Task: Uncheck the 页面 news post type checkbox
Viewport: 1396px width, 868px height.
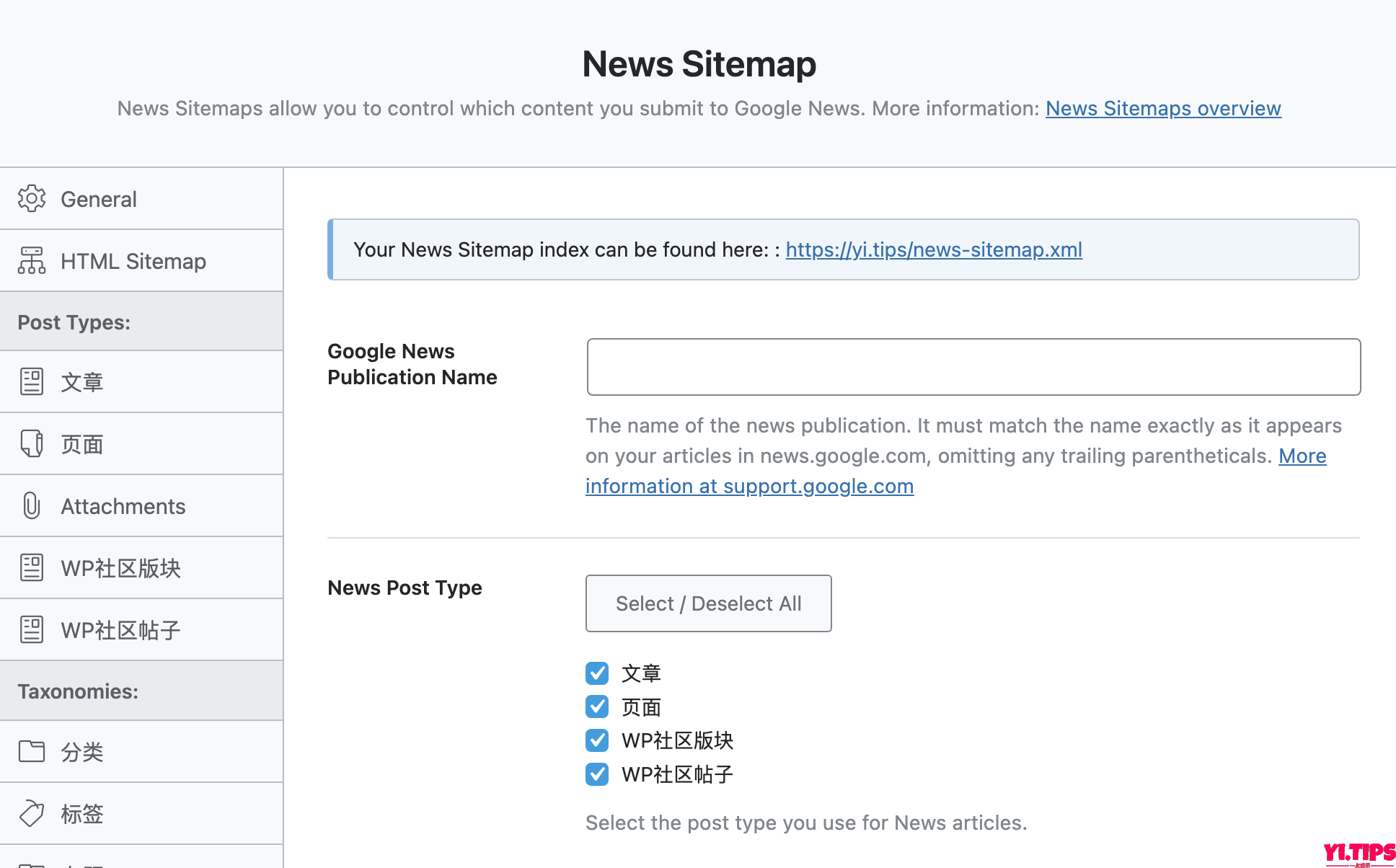Action: [x=597, y=707]
